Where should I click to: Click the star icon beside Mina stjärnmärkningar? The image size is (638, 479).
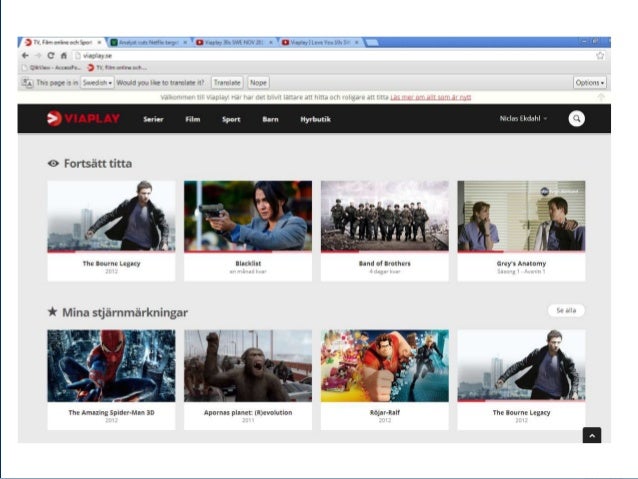pos(52,312)
